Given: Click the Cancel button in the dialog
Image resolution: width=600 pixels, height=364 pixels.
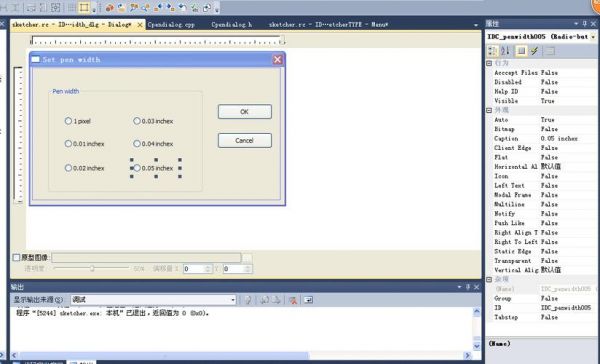Looking at the screenshot, I should pyautogui.click(x=245, y=140).
